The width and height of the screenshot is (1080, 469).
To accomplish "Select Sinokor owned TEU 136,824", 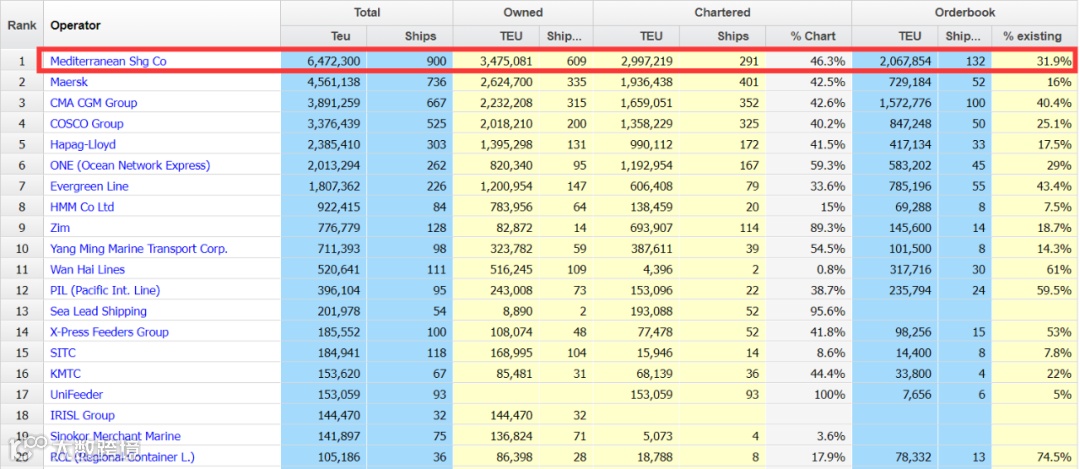I will 509,436.
